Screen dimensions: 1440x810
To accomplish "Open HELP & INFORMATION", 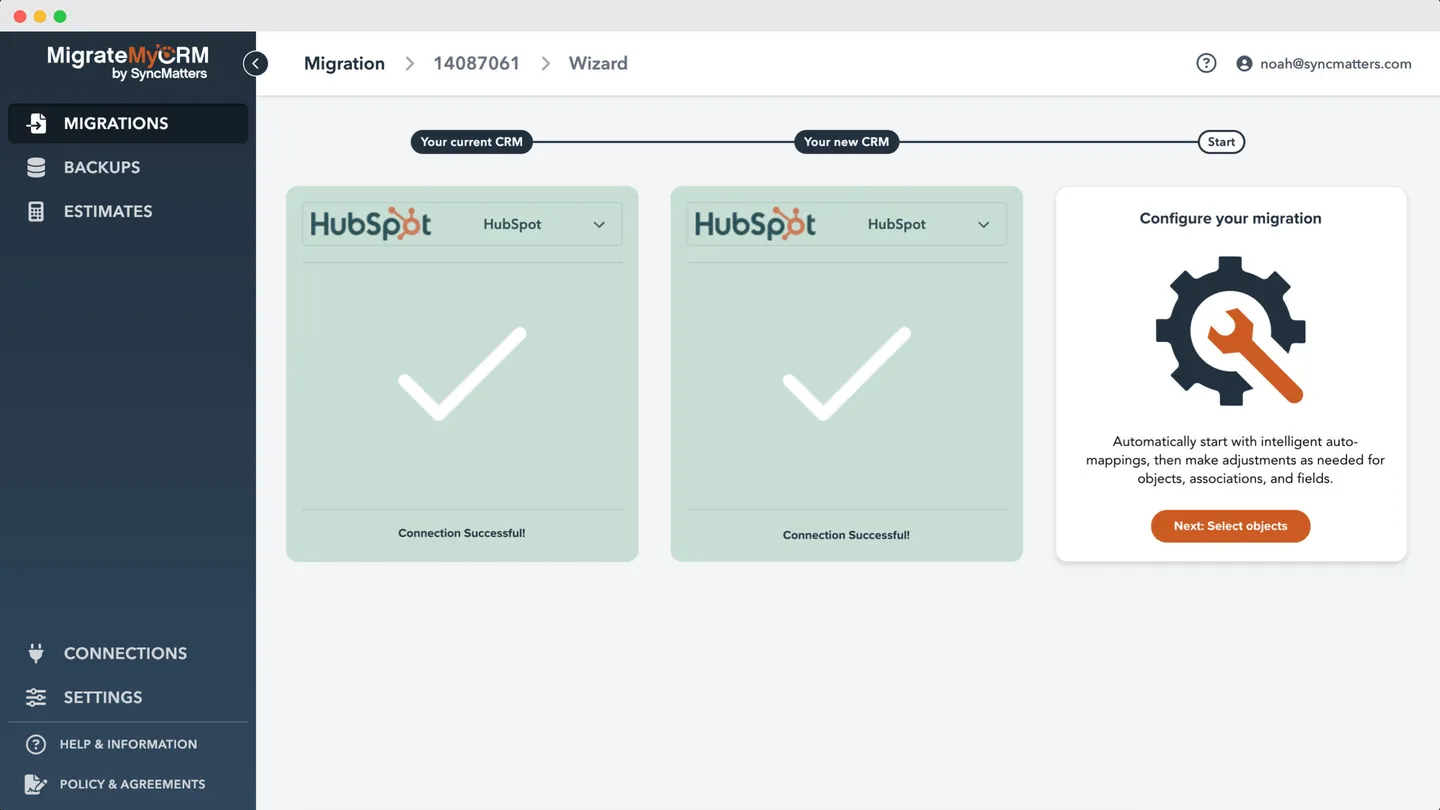I will 128,744.
